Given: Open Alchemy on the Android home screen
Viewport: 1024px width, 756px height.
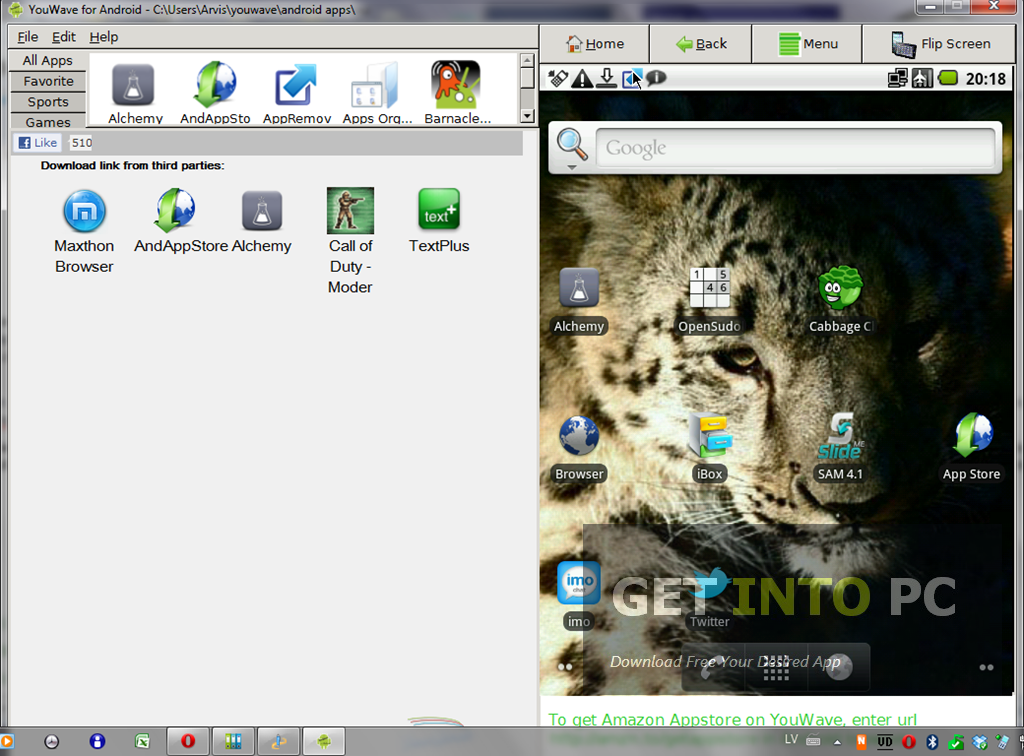Looking at the screenshot, I should (579, 301).
